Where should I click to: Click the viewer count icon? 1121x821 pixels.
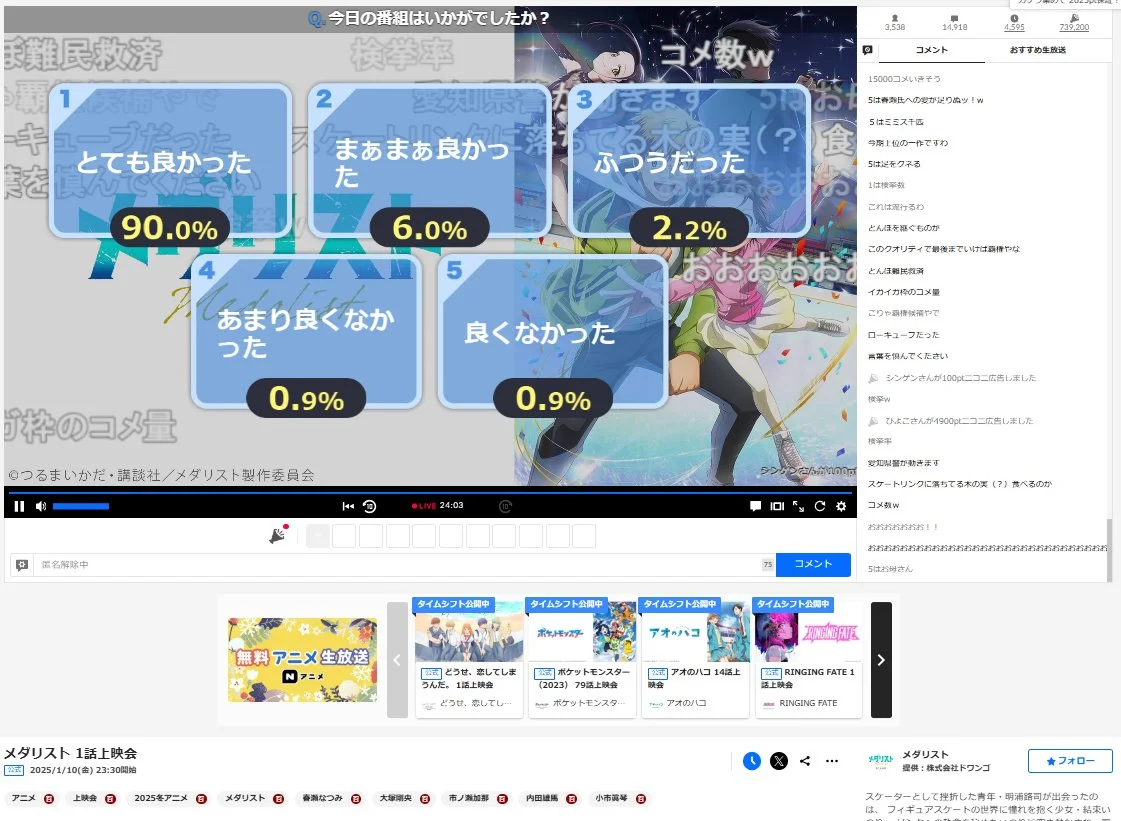(x=894, y=18)
